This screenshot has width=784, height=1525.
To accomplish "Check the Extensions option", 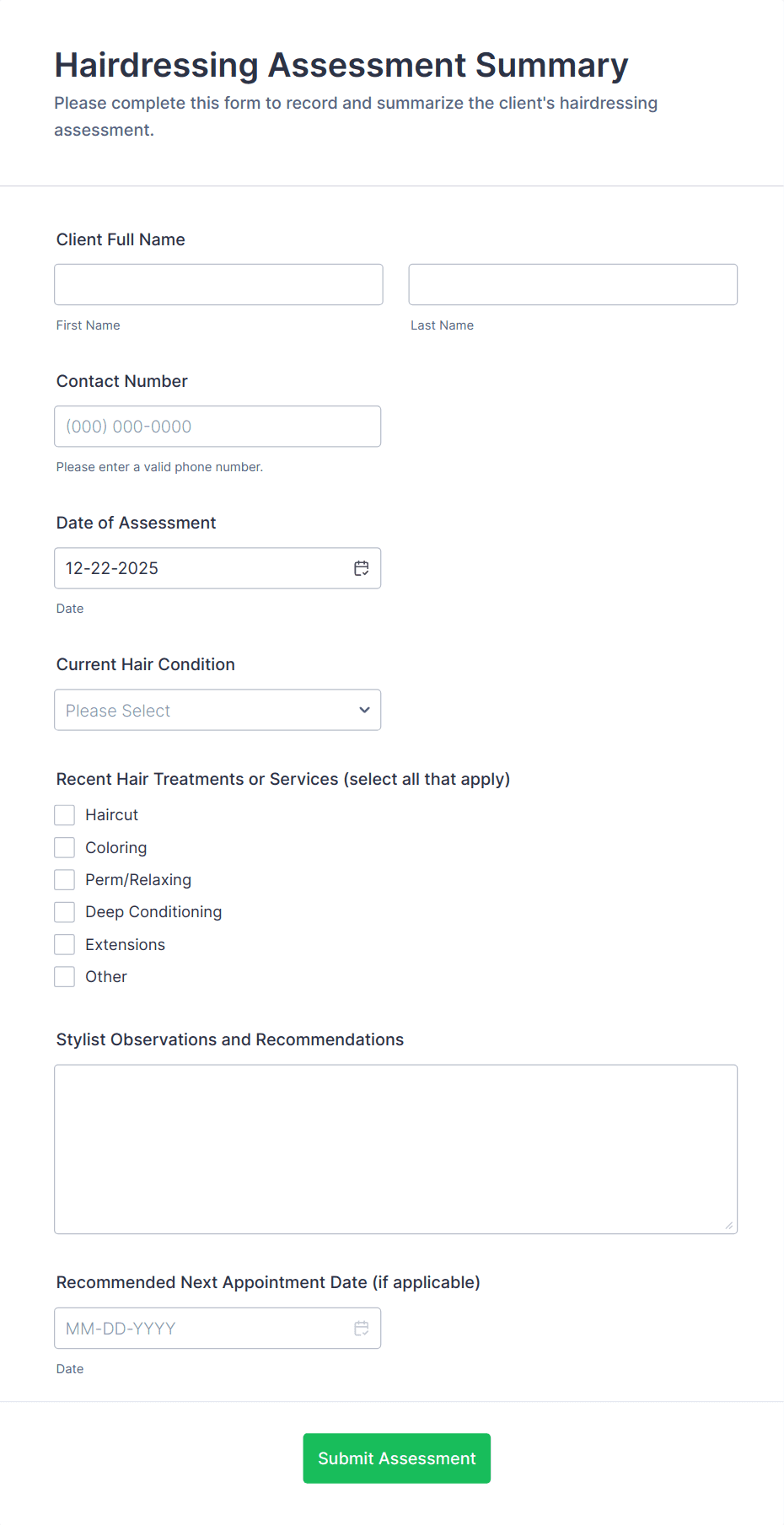I will pyautogui.click(x=64, y=944).
